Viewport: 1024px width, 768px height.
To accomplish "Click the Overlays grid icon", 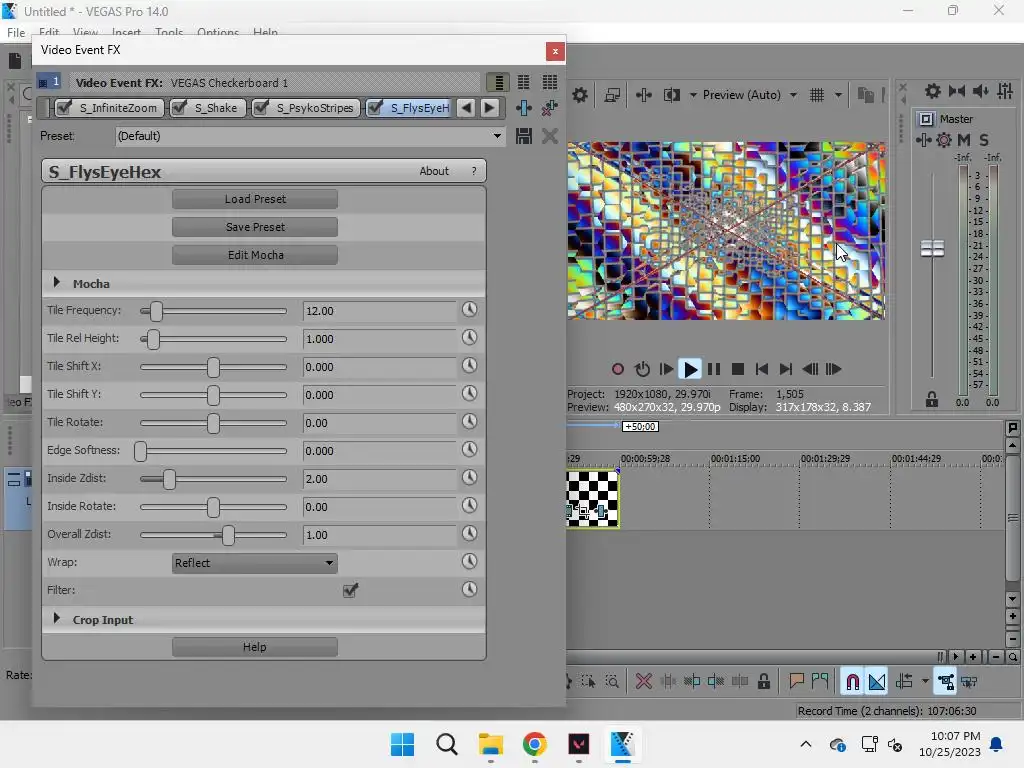I will tap(817, 95).
